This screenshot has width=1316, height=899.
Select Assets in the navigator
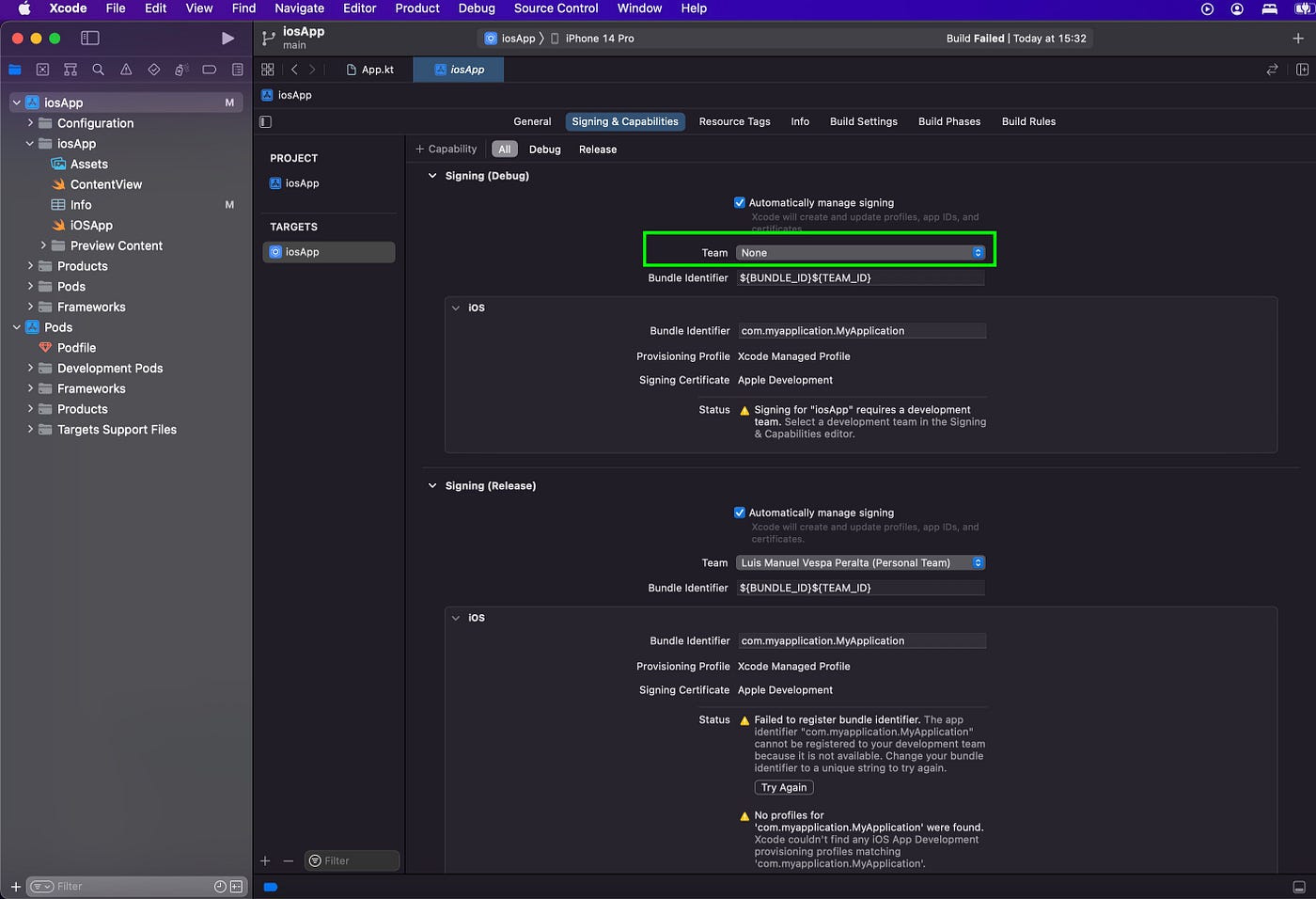coord(89,164)
